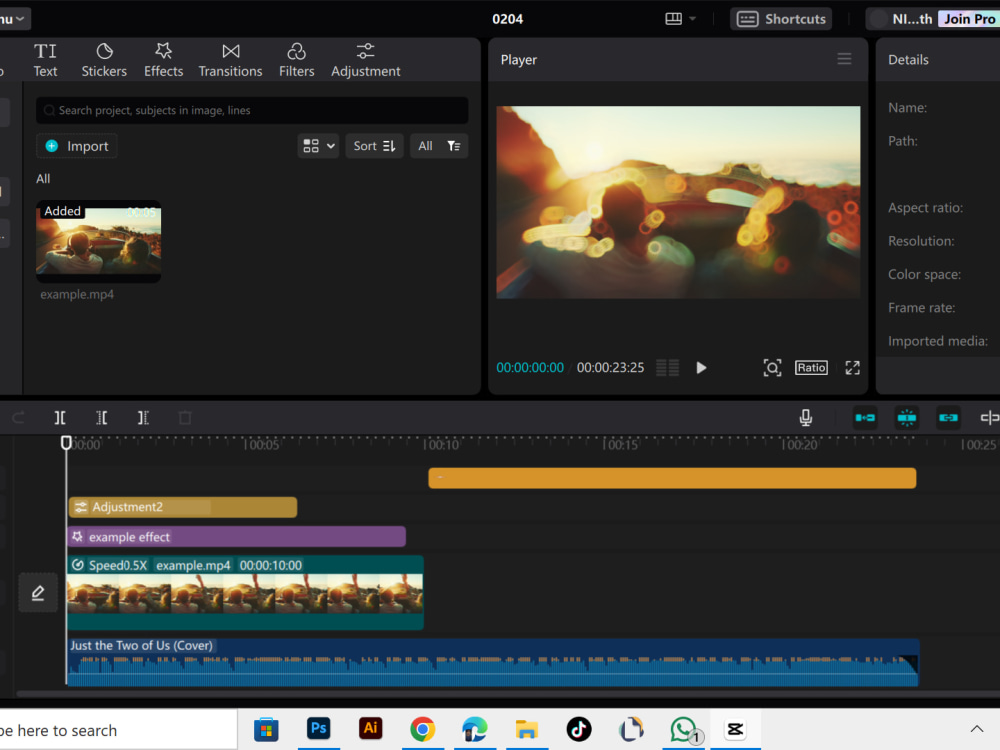Toggle preview axis icon
The height and width of the screenshot is (750, 1000).
989,418
